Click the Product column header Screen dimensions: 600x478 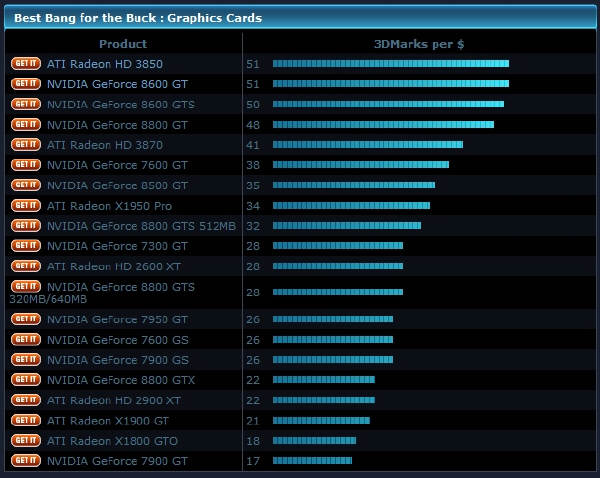pyautogui.click(x=123, y=44)
